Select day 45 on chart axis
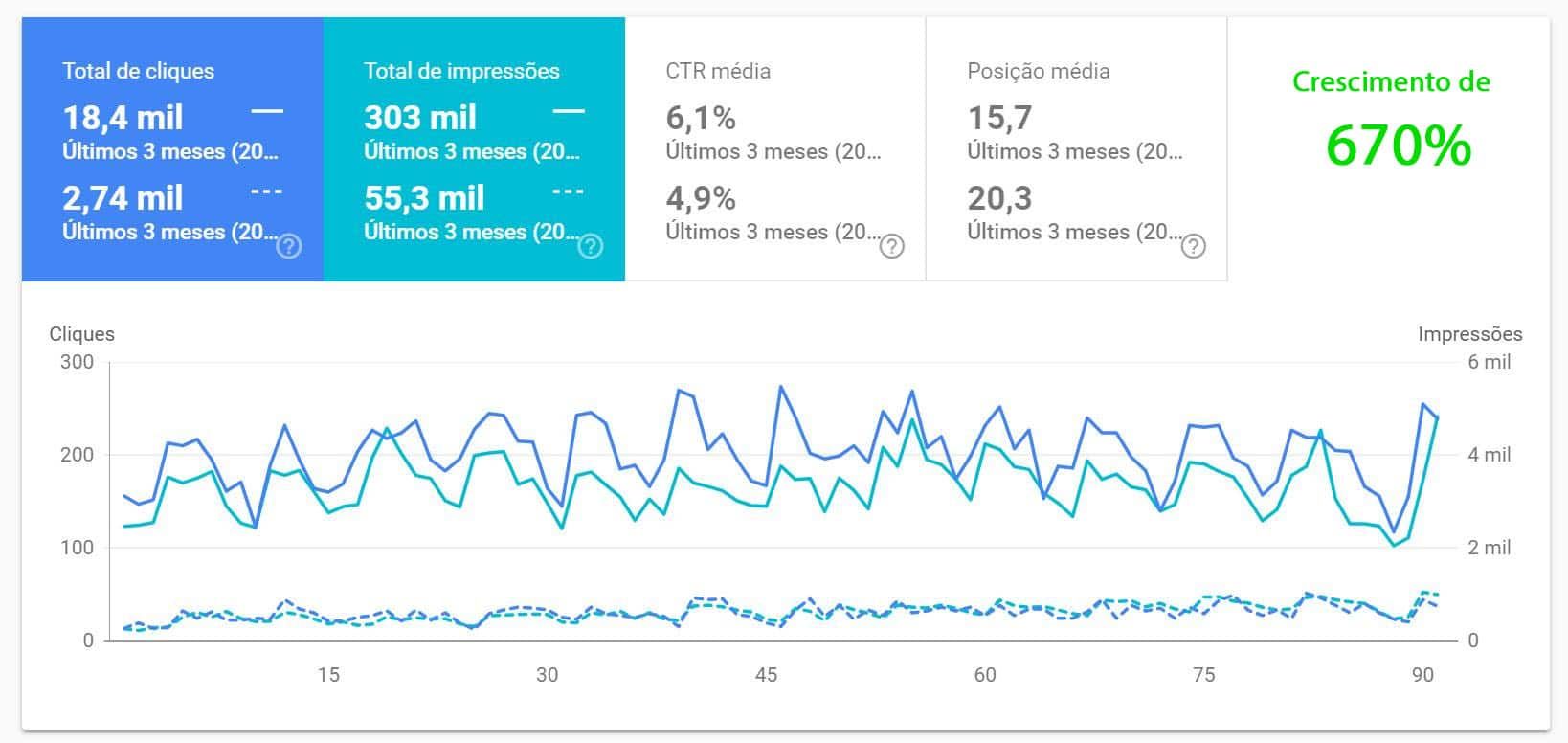This screenshot has height=743, width=1568. 766,675
